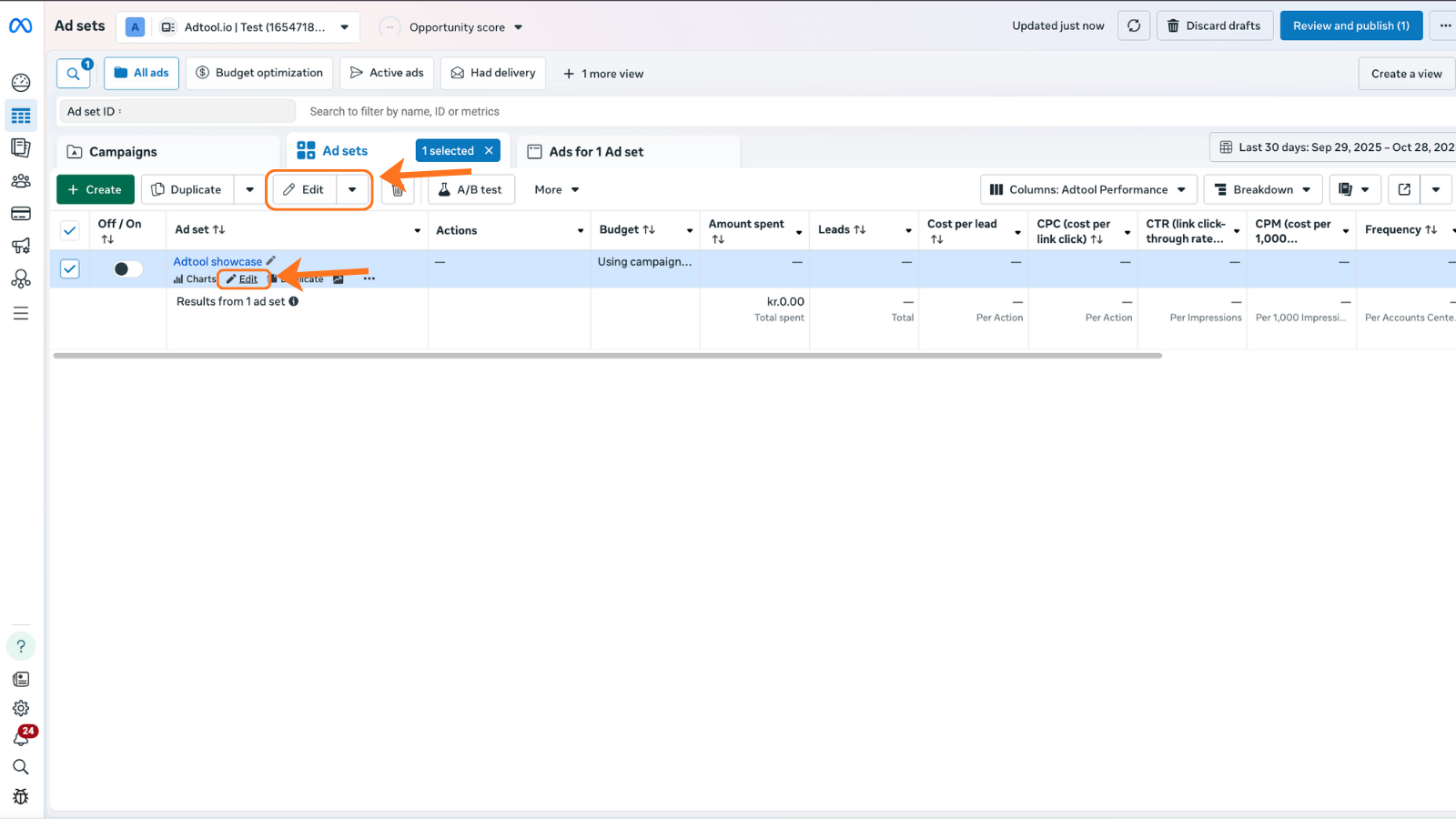Expand the export options arrow on far right
Viewport: 1456px width, 819px height.
pyautogui.click(x=1436, y=189)
